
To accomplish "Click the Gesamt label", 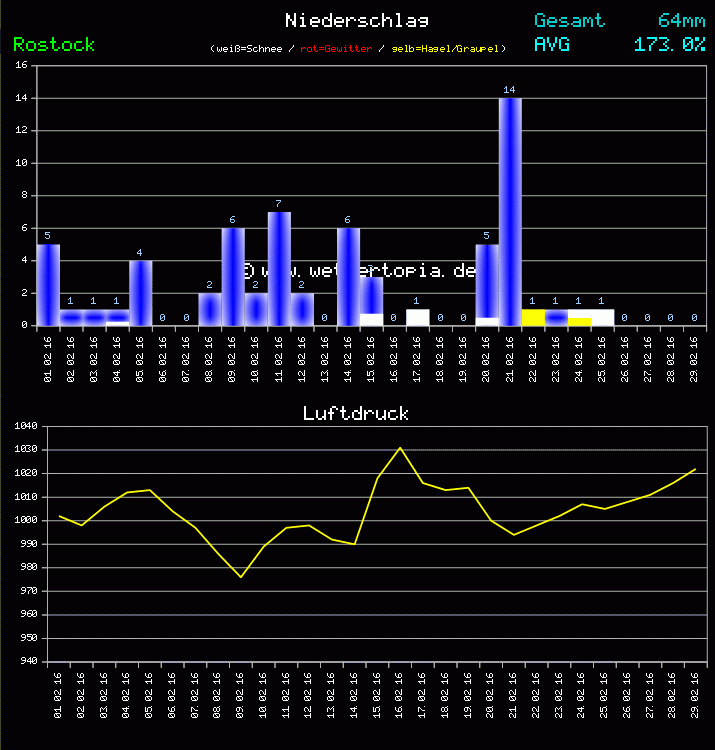I will [569, 20].
